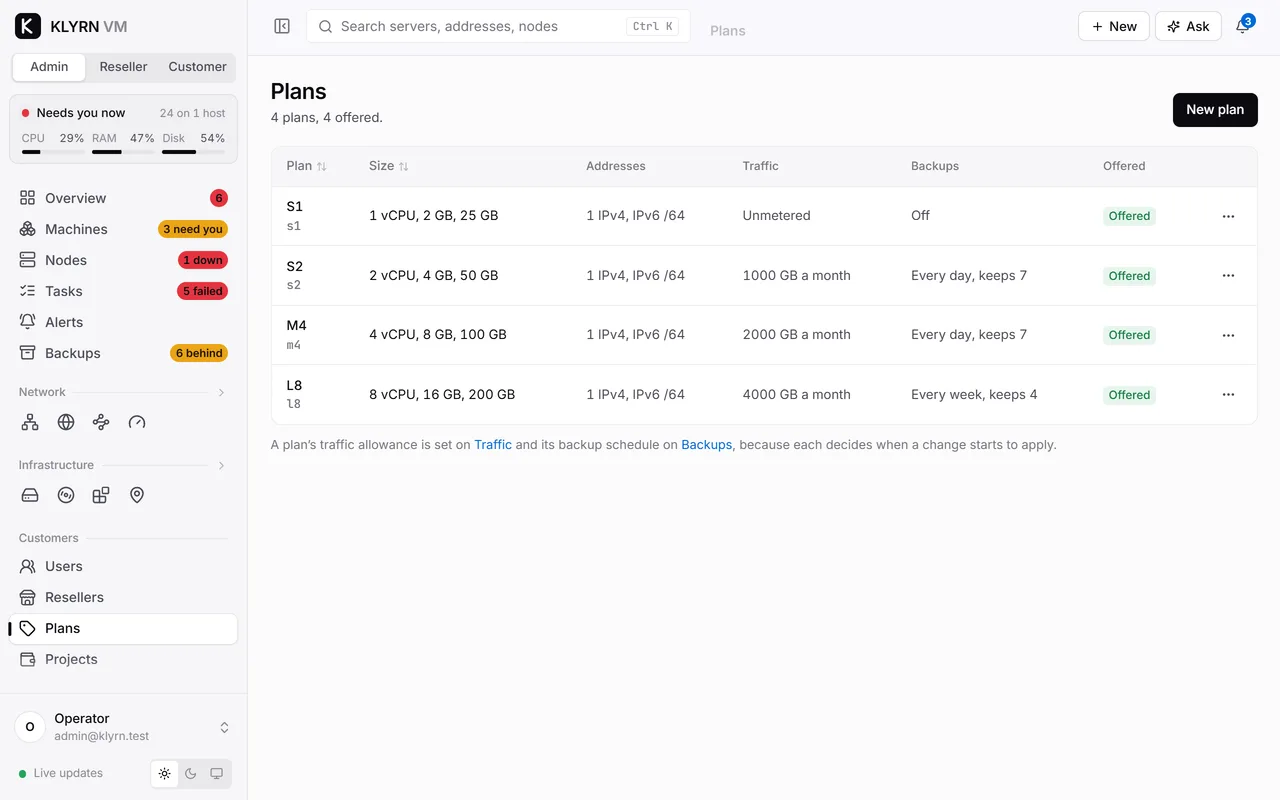Click the disc image icon under Infrastructure
Image resolution: width=1280 pixels, height=800 pixels.
pyautogui.click(x=66, y=495)
